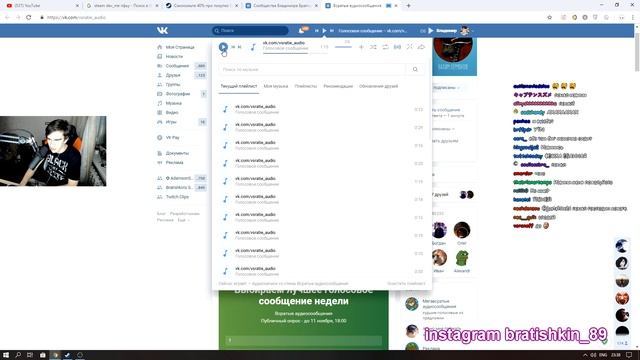Close the YouTube browser tab

click(78, 6)
